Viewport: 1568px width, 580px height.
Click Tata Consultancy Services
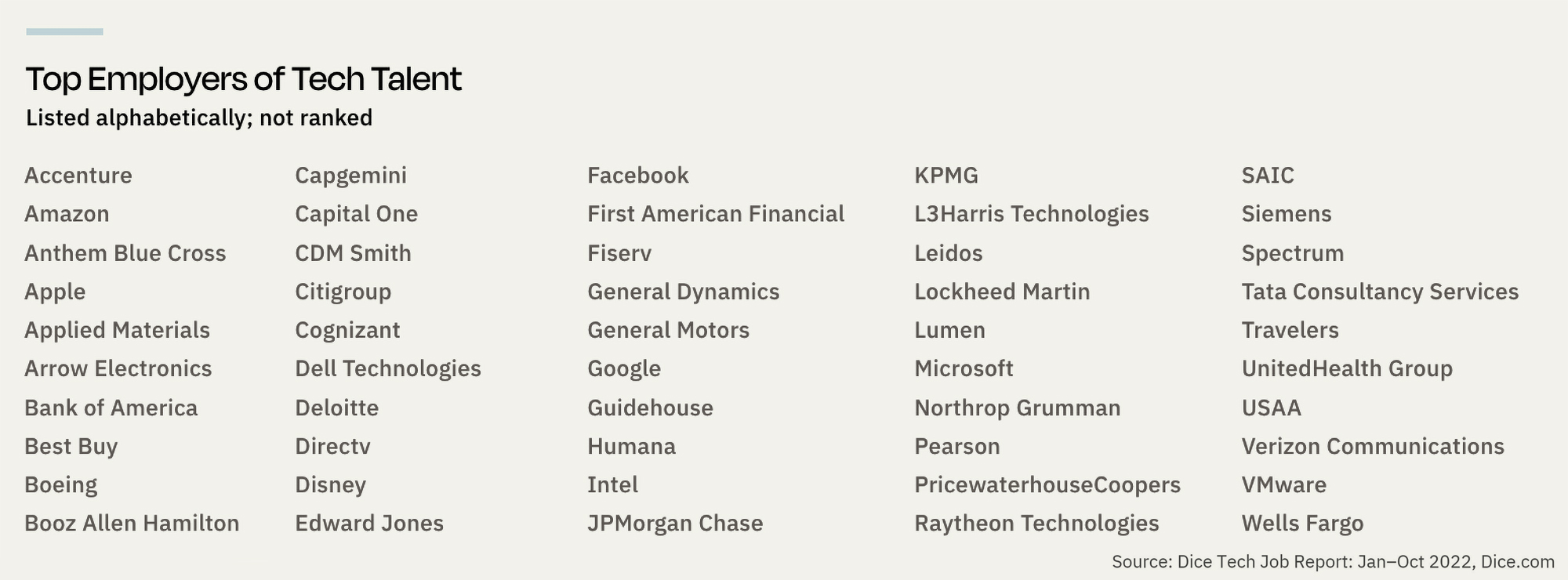[x=1380, y=292]
